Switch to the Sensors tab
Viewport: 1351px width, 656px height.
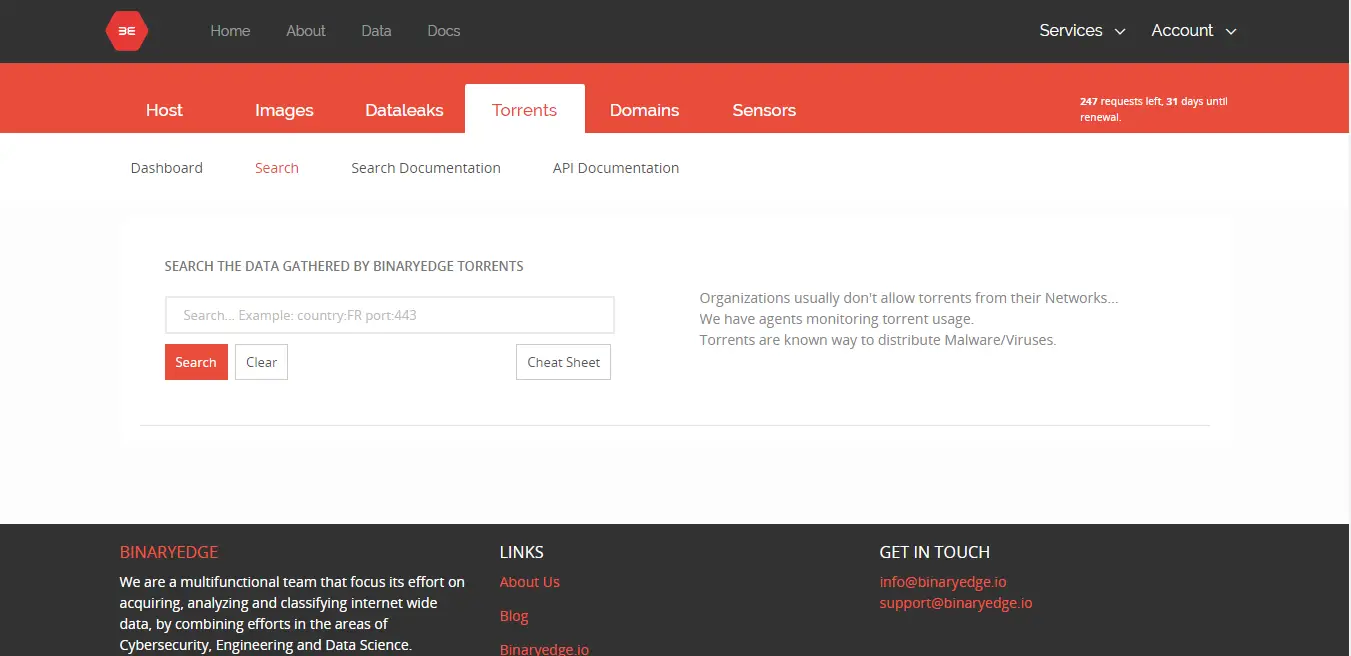pyautogui.click(x=764, y=110)
